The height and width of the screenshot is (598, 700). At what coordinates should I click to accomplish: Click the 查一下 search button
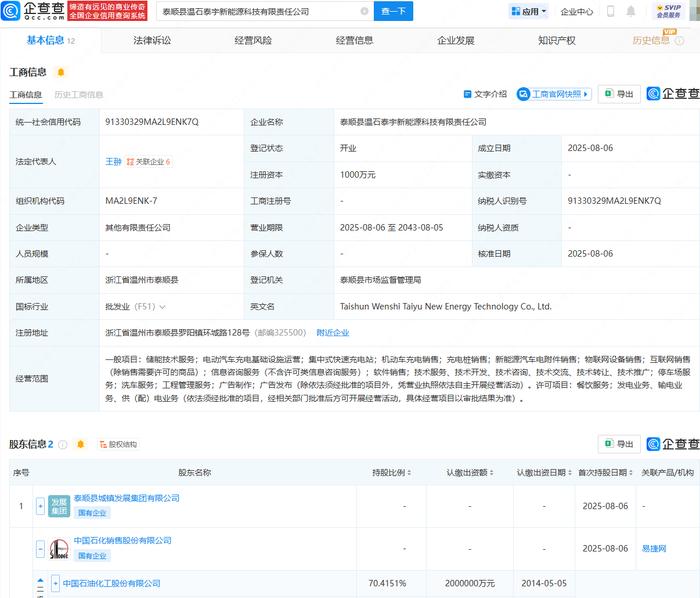393,11
